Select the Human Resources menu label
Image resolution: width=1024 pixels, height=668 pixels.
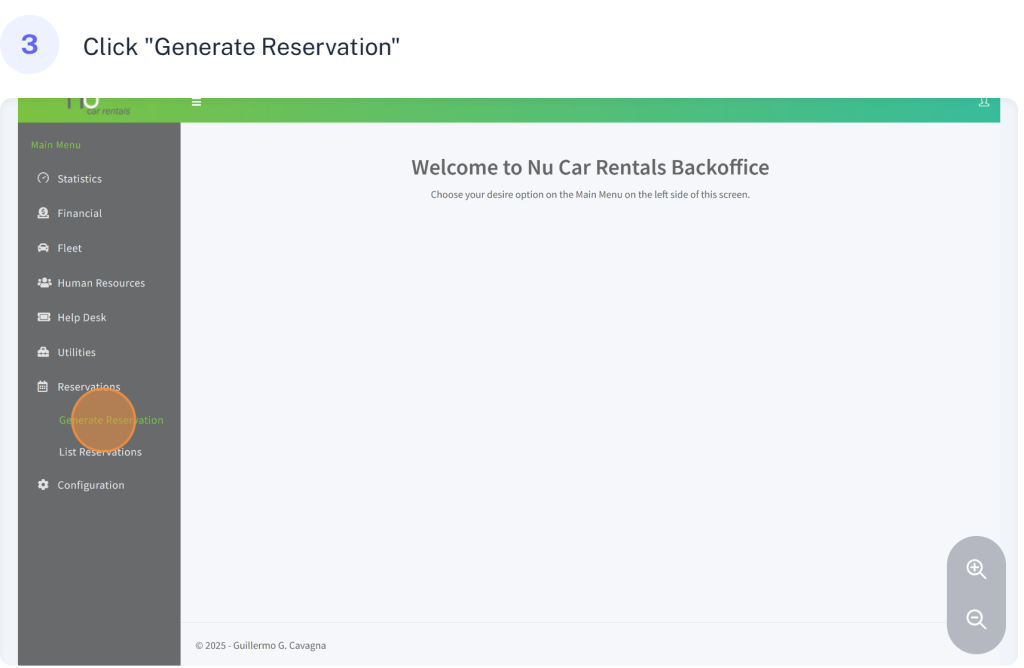(x=101, y=283)
